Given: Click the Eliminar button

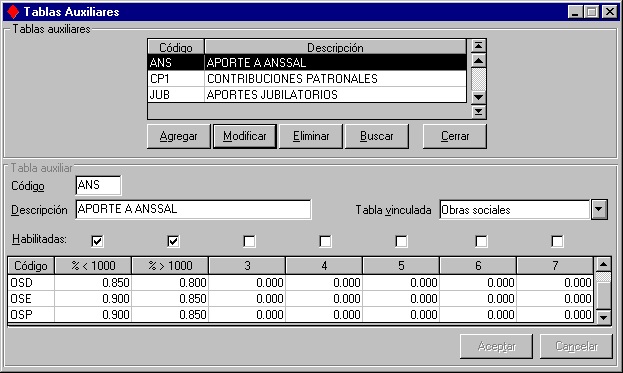Looking at the screenshot, I should click(x=311, y=136).
